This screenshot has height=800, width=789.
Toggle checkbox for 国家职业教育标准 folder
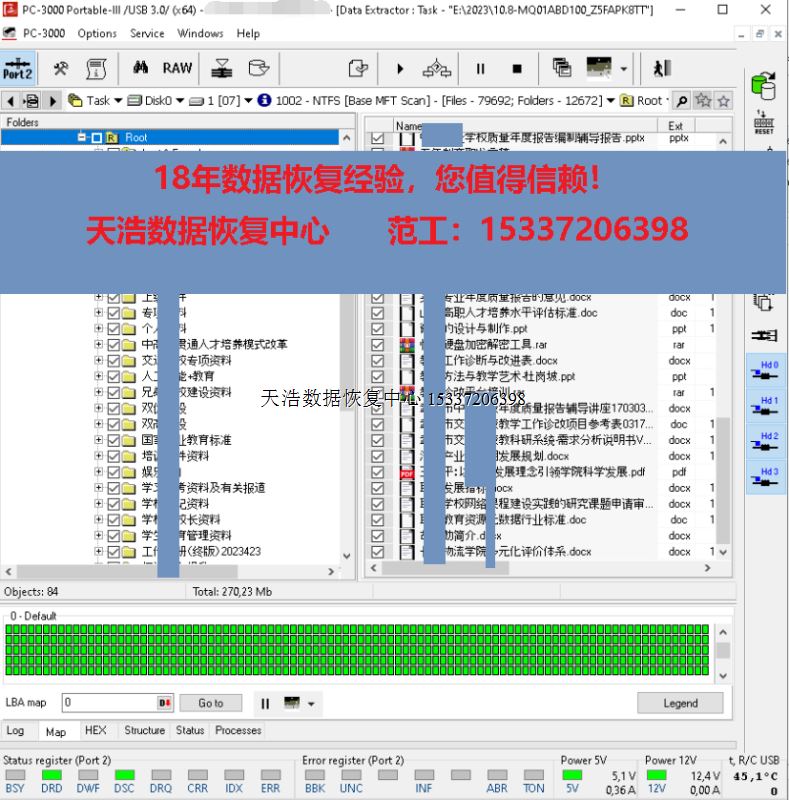tap(114, 440)
